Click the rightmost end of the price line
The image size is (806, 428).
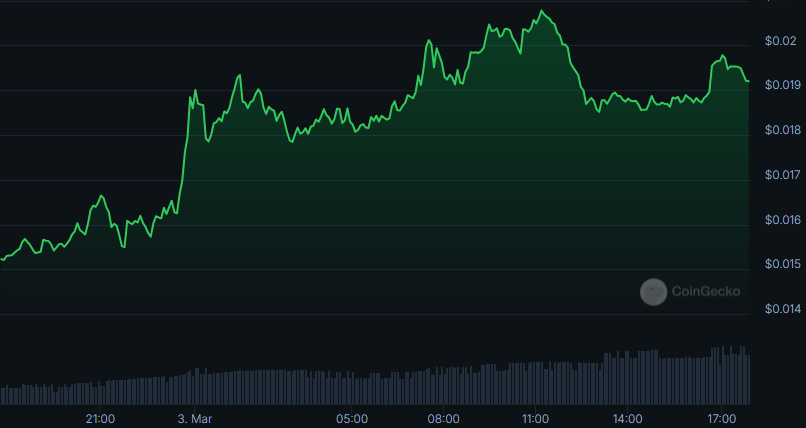pyautogui.click(x=749, y=81)
